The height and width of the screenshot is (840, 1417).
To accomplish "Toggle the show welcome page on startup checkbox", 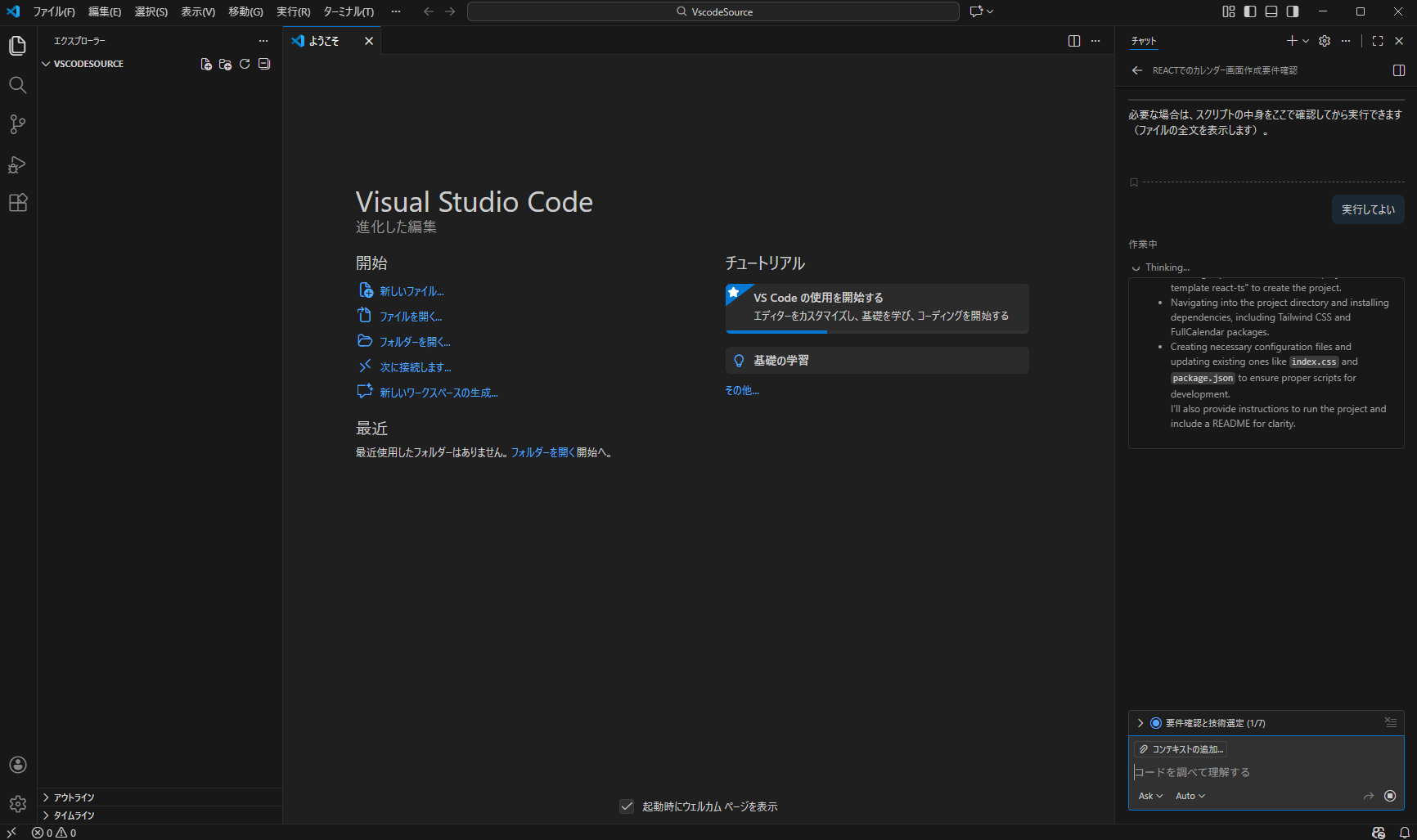I will click(x=627, y=806).
